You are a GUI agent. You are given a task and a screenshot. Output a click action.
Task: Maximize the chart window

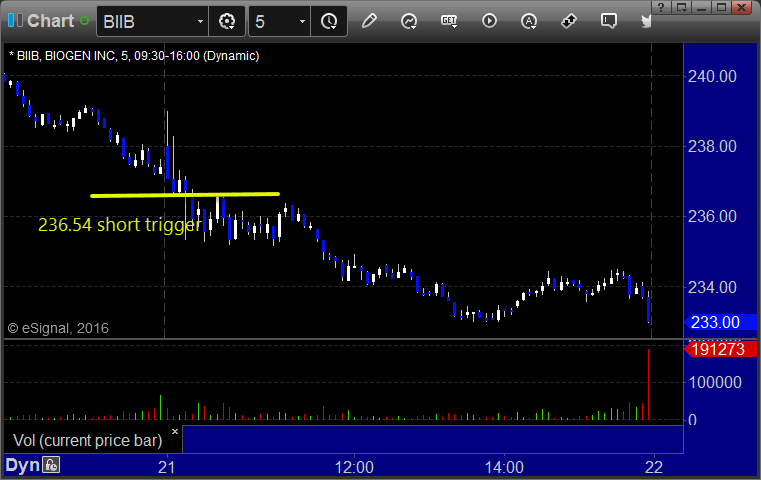click(x=722, y=7)
